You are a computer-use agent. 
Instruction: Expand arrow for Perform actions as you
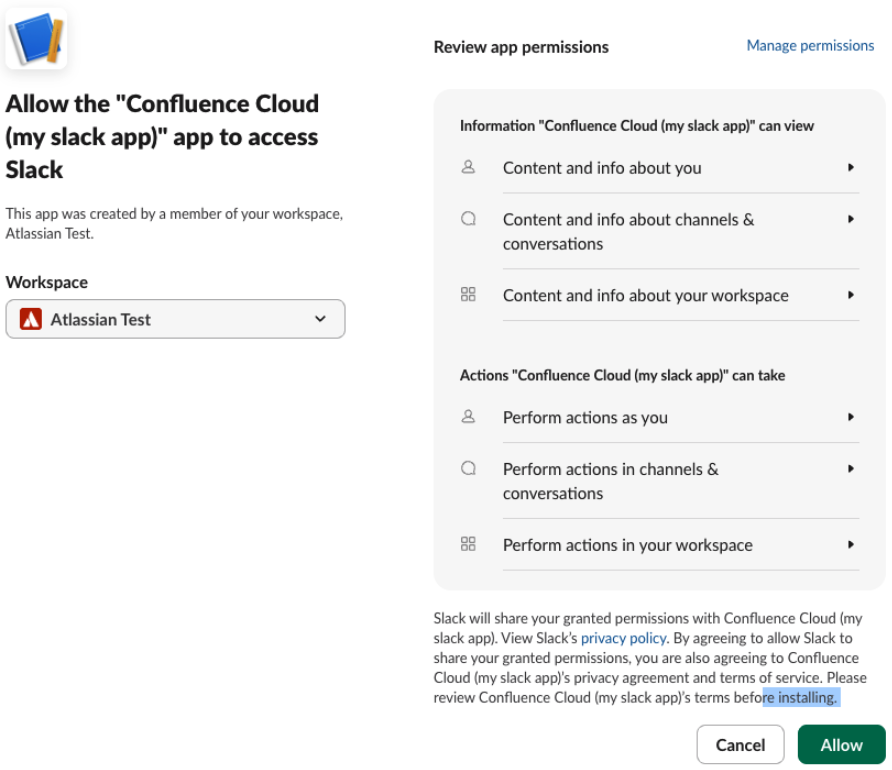[851, 417]
